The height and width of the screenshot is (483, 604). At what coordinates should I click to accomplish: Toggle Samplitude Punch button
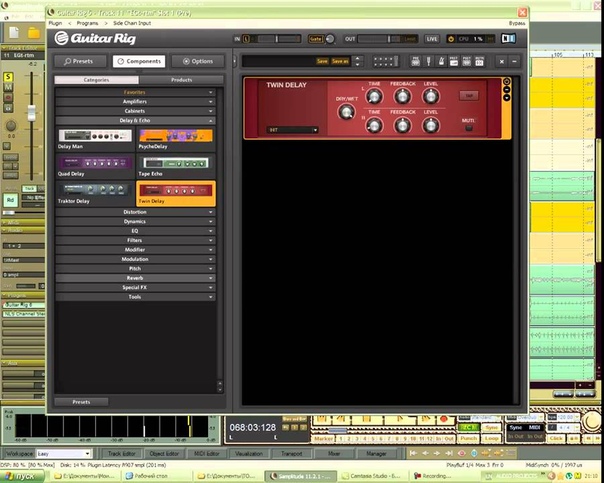pyautogui.click(x=469, y=438)
